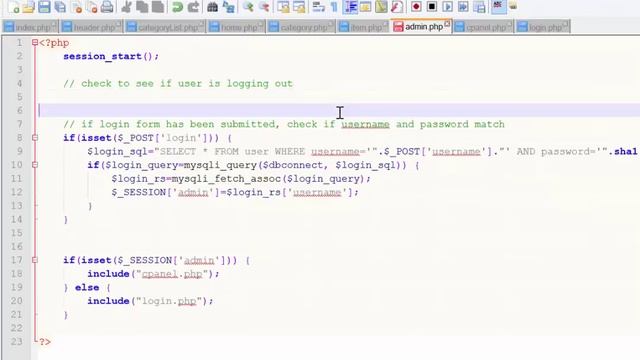Click the comment 'check to see if user is logging out'
This screenshot has width=640, height=360.
(178, 83)
